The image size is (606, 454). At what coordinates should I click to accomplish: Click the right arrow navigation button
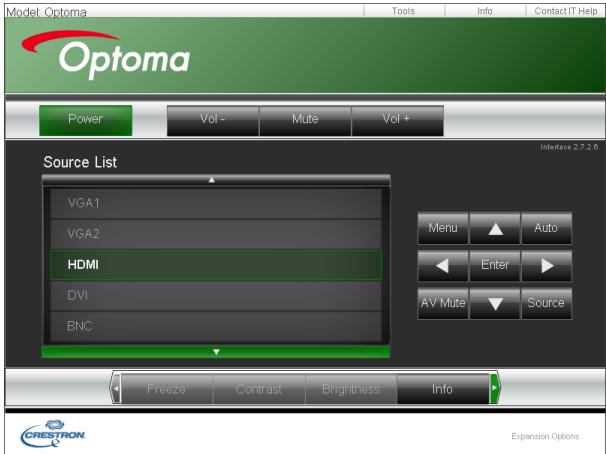pos(546,266)
